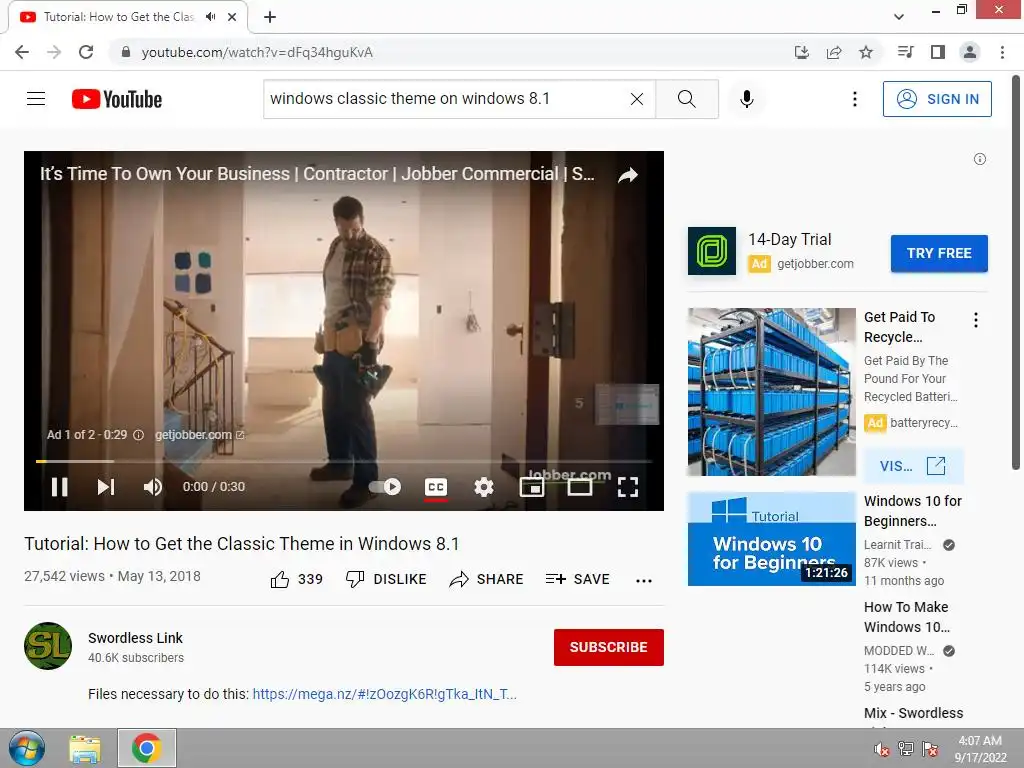The image size is (1024, 768).
Task: Open the YouTube hamburger guide menu
Action: (x=36, y=99)
